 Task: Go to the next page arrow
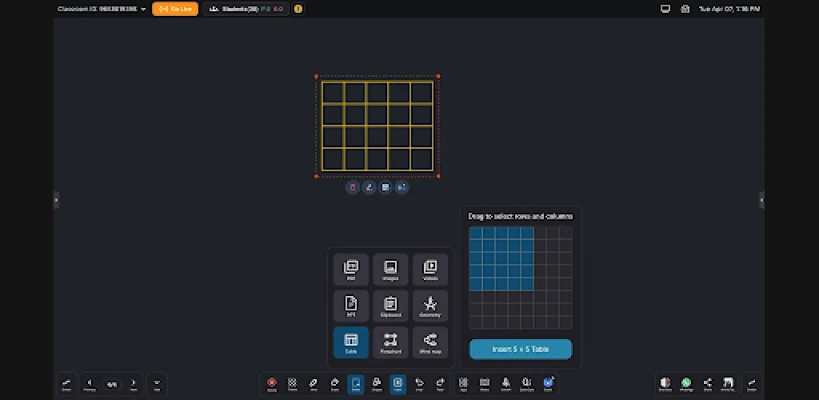coord(133,383)
